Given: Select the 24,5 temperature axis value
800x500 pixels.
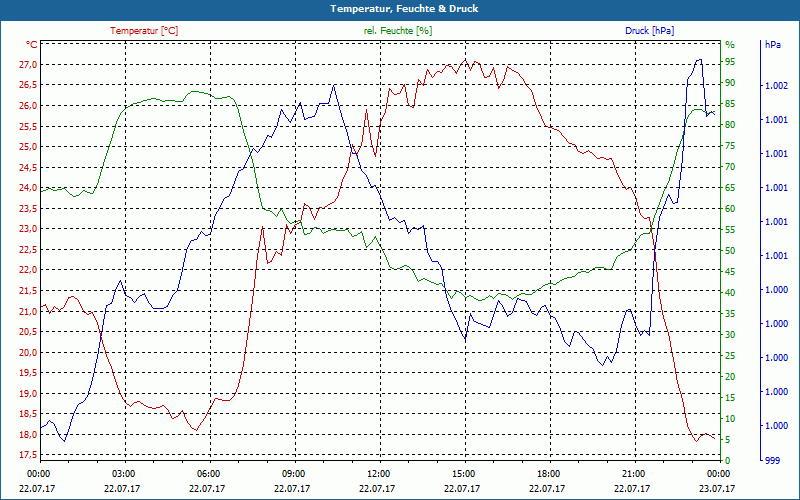Looking at the screenshot, I should [29, 167].
